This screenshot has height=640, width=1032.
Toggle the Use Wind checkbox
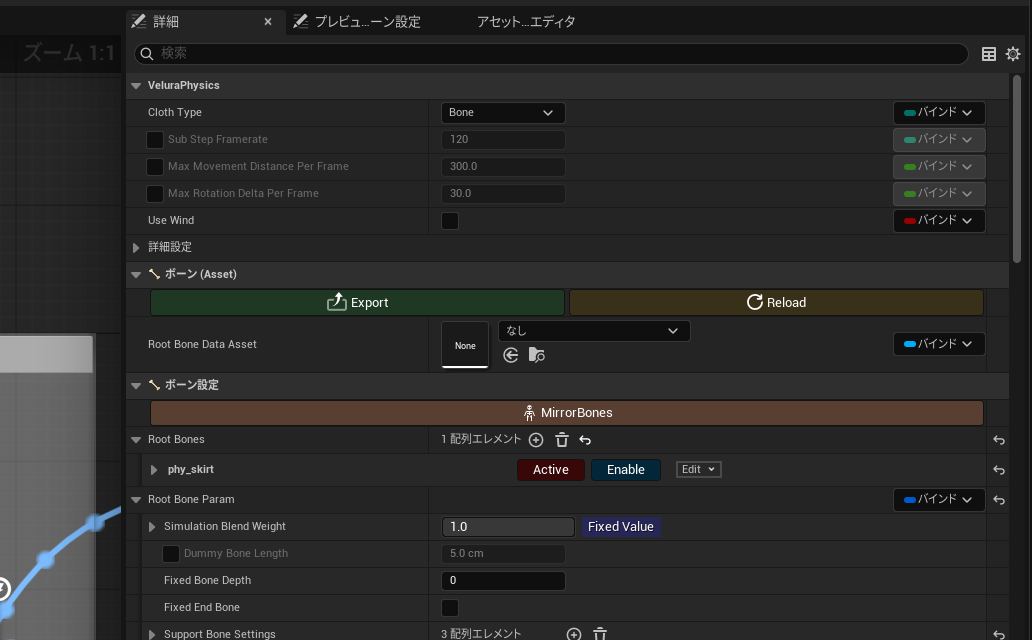(450, 221)
